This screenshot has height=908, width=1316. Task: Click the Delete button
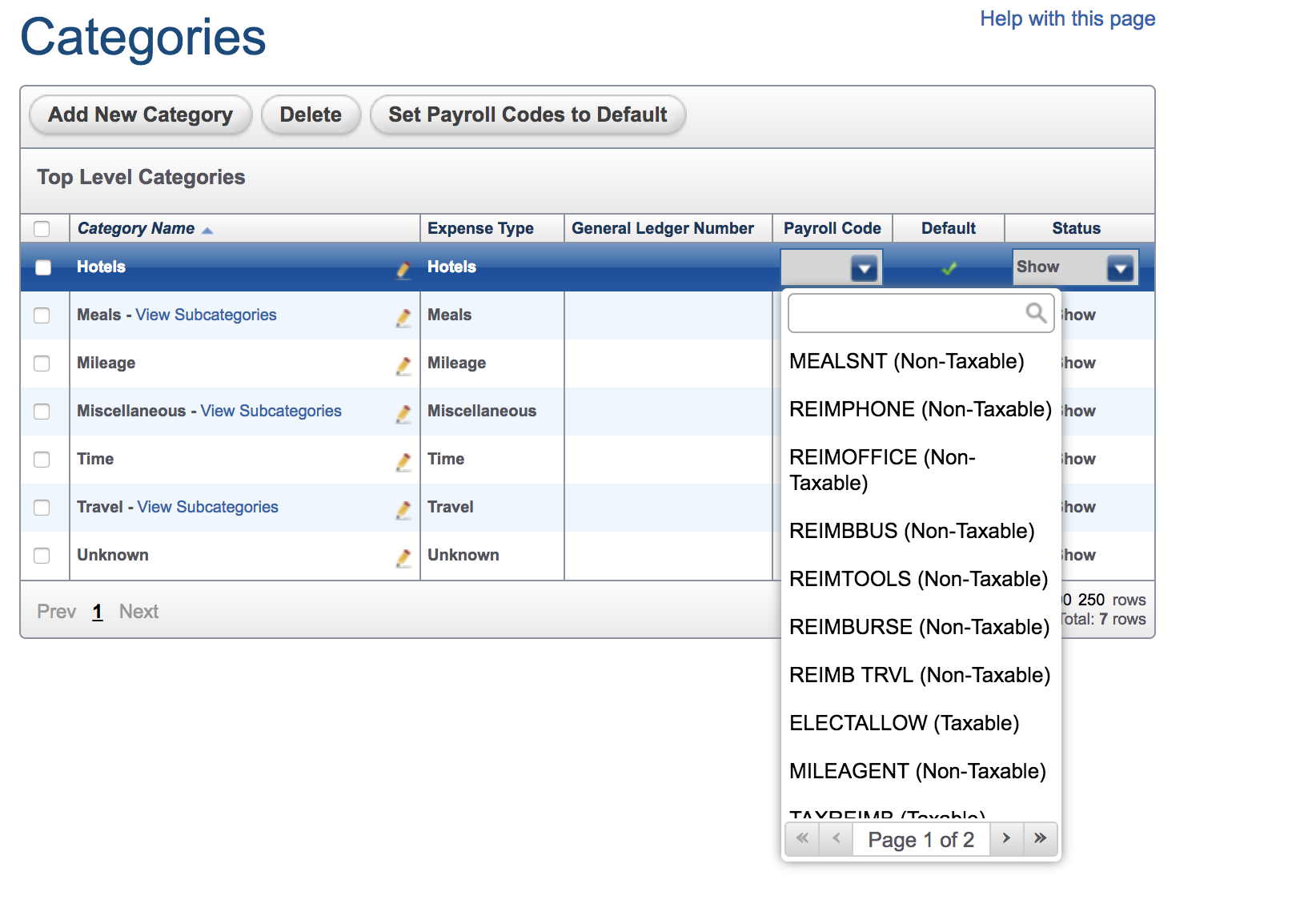(311, 115)
